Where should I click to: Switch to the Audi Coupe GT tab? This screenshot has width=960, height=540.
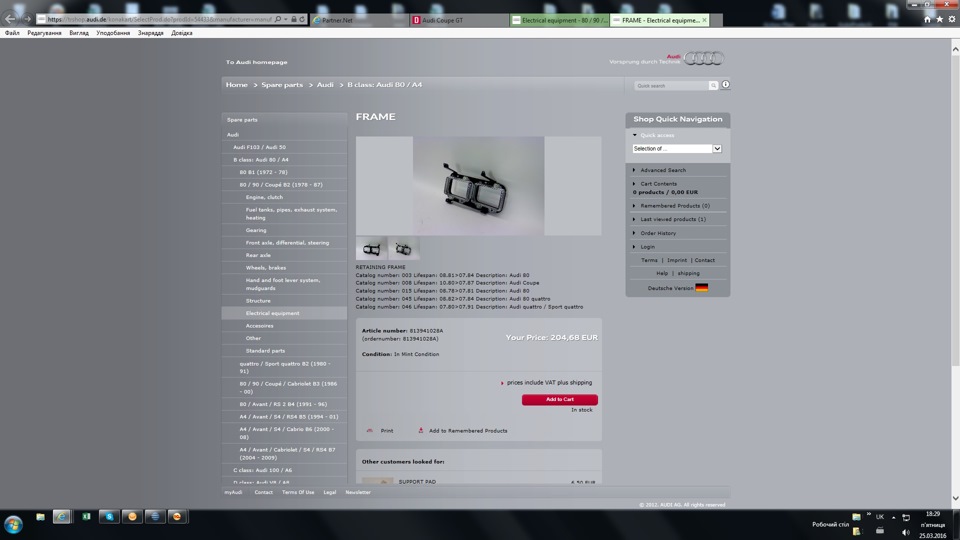tap(459, 20)
